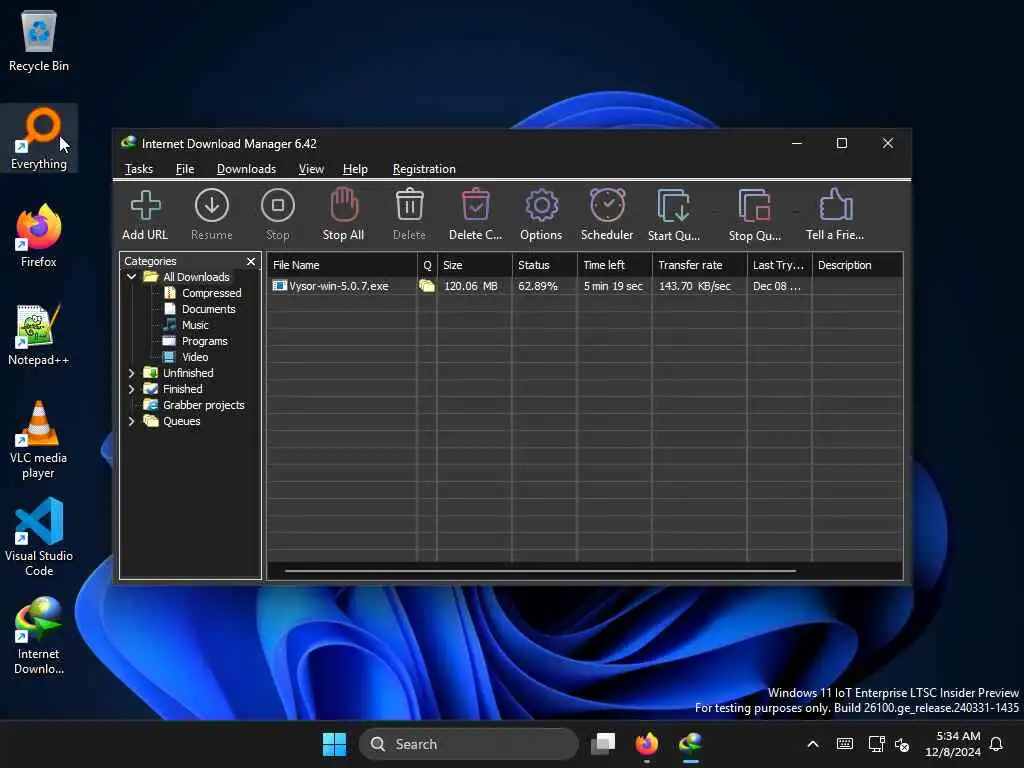
Task: Click the queue icon in Vysor row
Action: point(427,286)
